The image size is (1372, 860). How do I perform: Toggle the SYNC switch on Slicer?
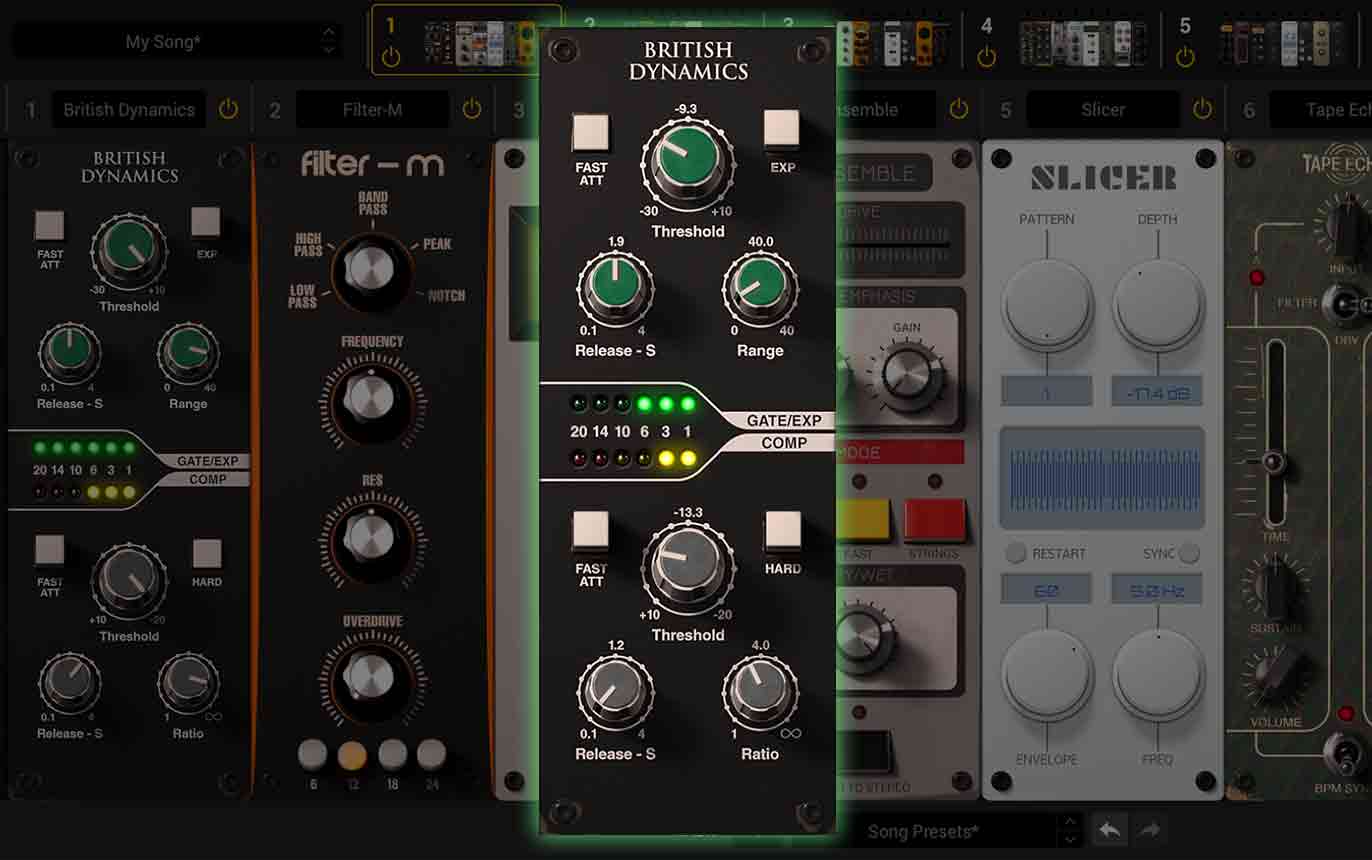tap(1189, 553)
